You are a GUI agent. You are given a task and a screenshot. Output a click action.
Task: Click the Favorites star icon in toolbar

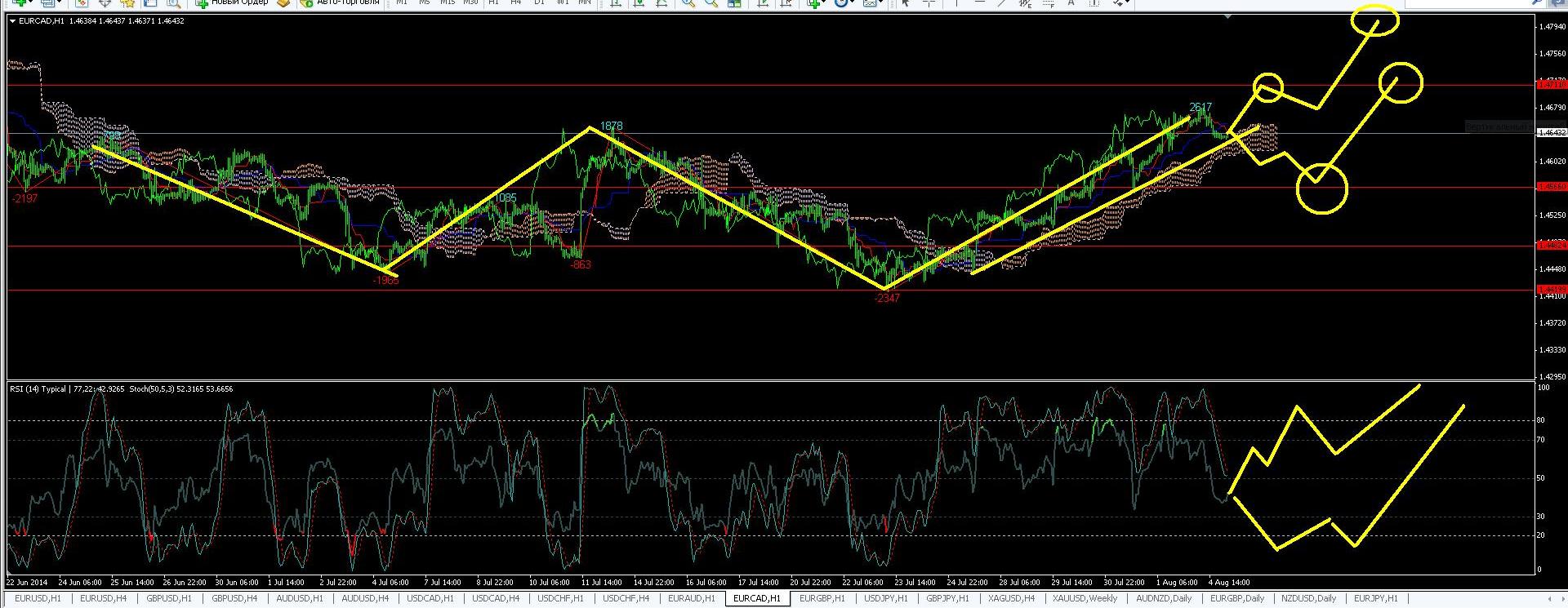pos(127,2)
